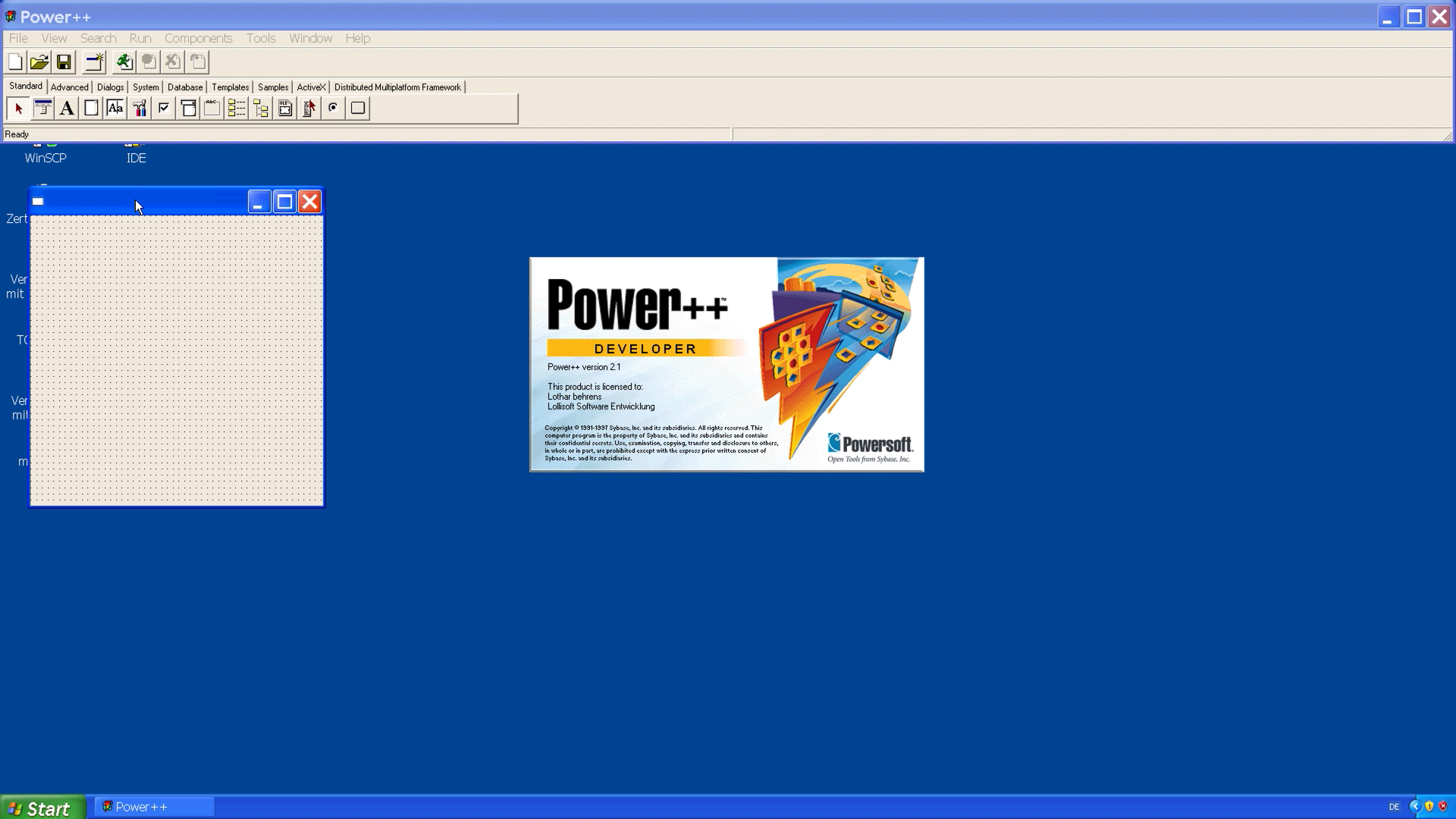The width and height of the screenshot is (1456, 819).
Task: Click the New project icon
Action: point(15,62)
